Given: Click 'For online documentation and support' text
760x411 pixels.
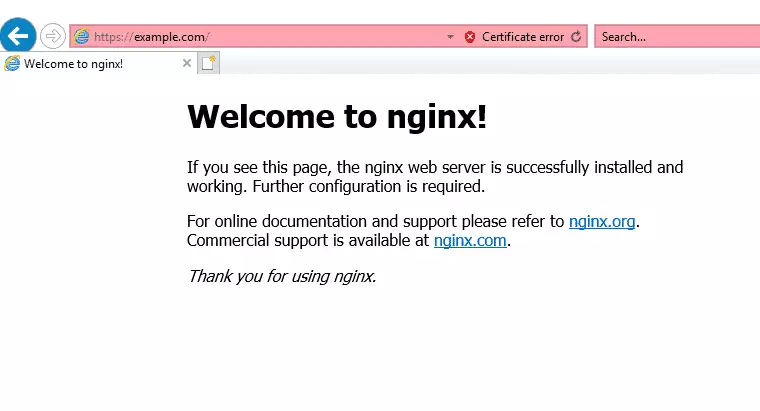Looking at the screenshot, I should click(322, 221).
